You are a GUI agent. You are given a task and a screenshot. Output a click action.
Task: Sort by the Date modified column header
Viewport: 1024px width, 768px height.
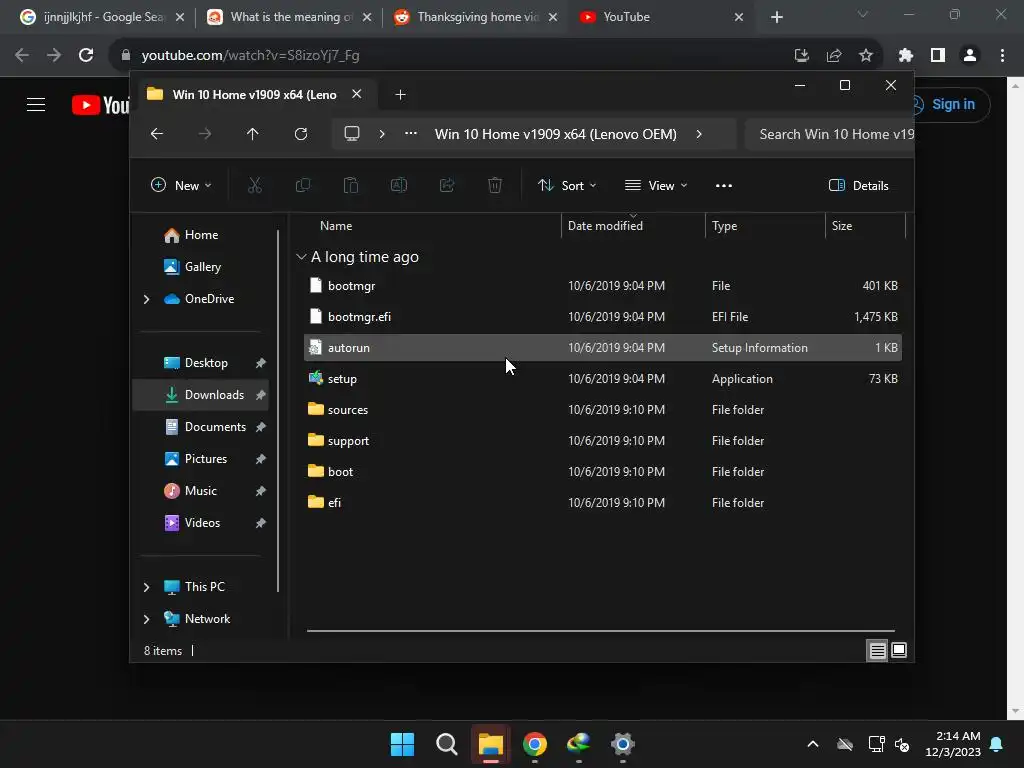click(x=633, y=226)
